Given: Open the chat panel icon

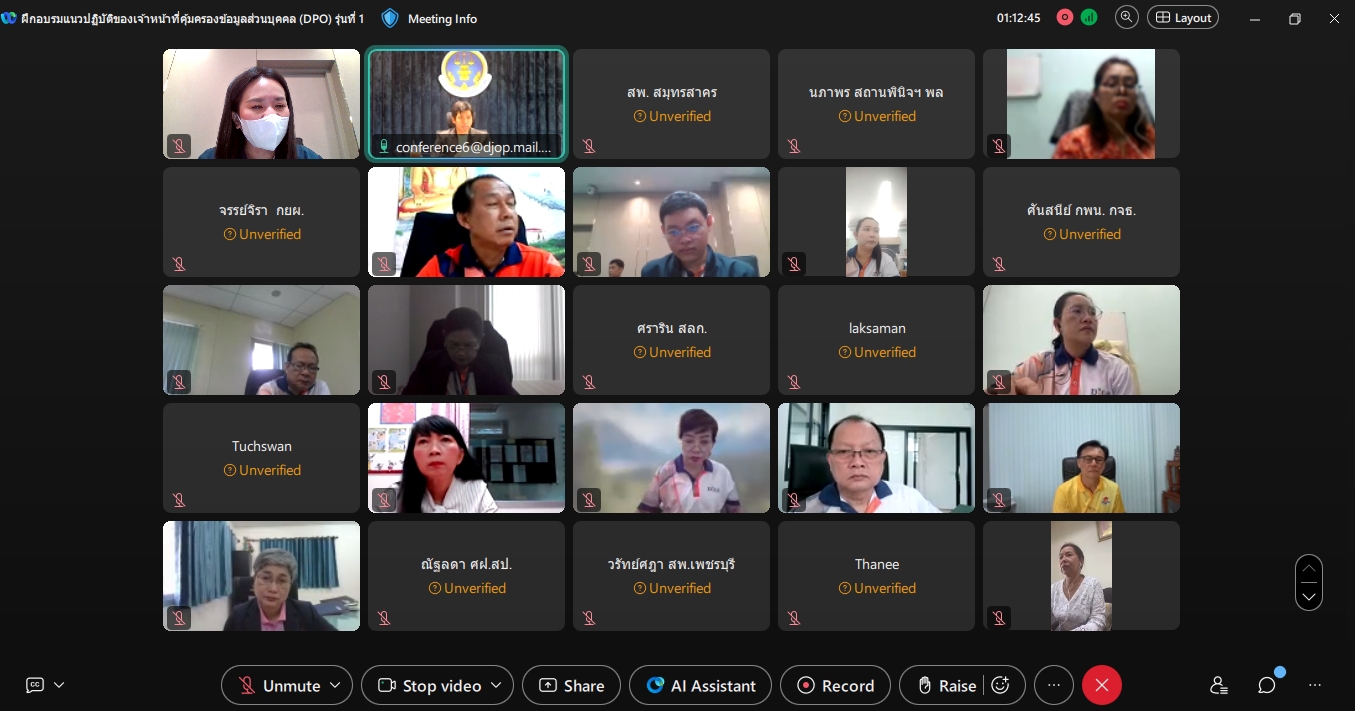Looking at the screenshot, I should pyautogui.click(x=1267, y=685).
